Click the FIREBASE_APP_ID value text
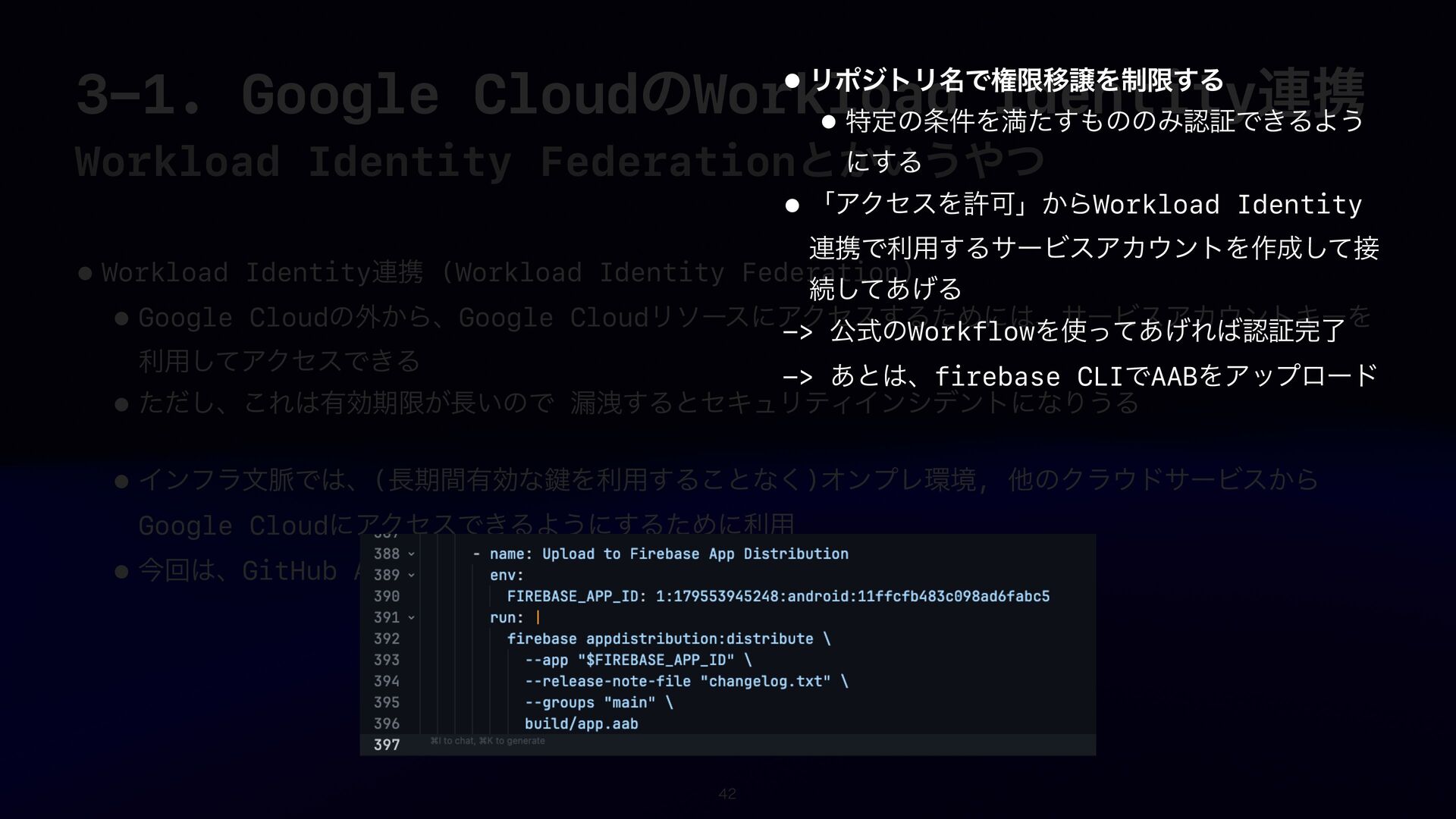Image resolution: width=1456 pixels, height=819 pixels. pos(852,597)
